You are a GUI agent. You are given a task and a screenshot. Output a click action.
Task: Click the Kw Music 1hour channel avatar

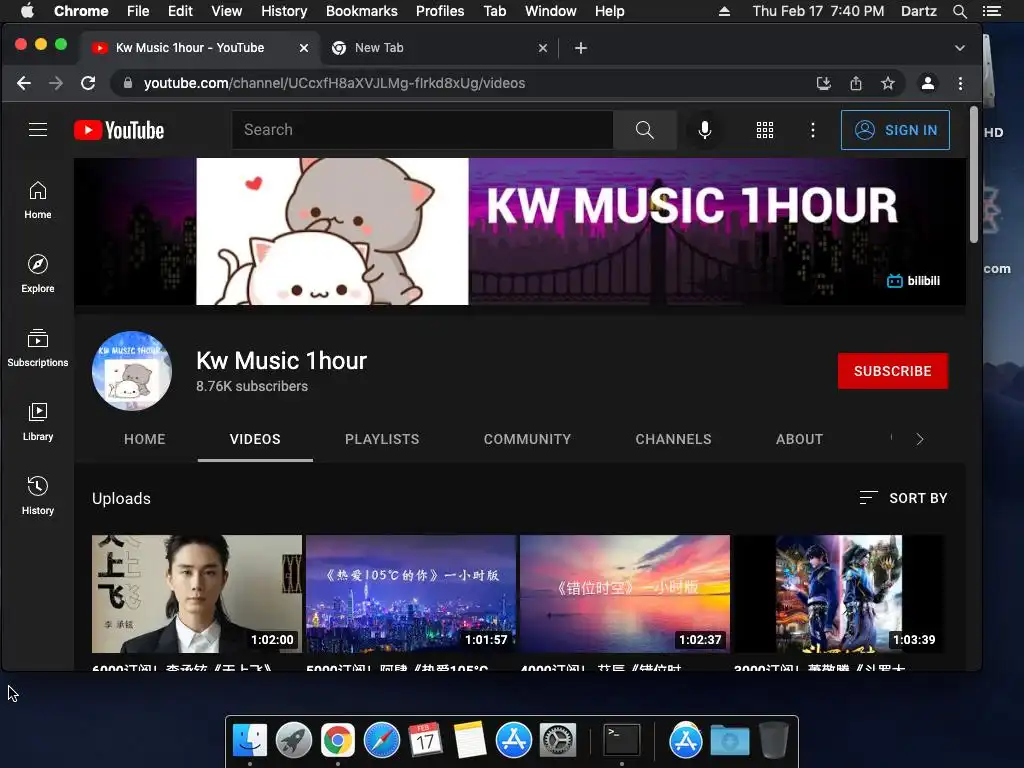coord(132,371)
